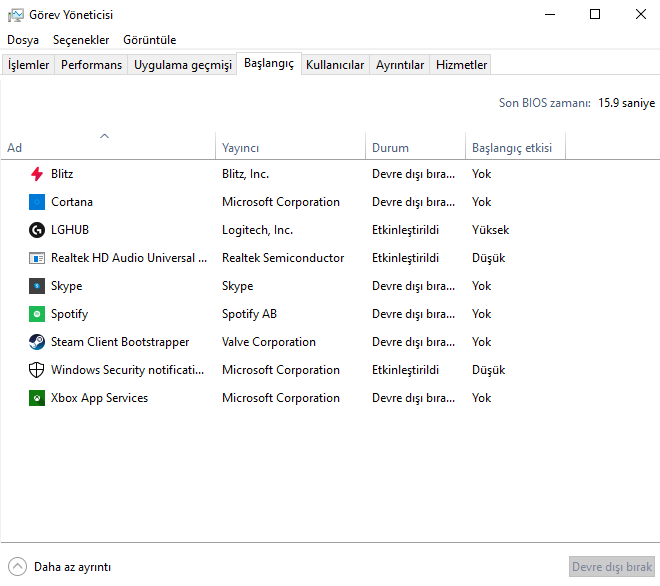Select the green Spotify icon
Viewport: 660px width, 586px height.
click(x=37, y=314)
